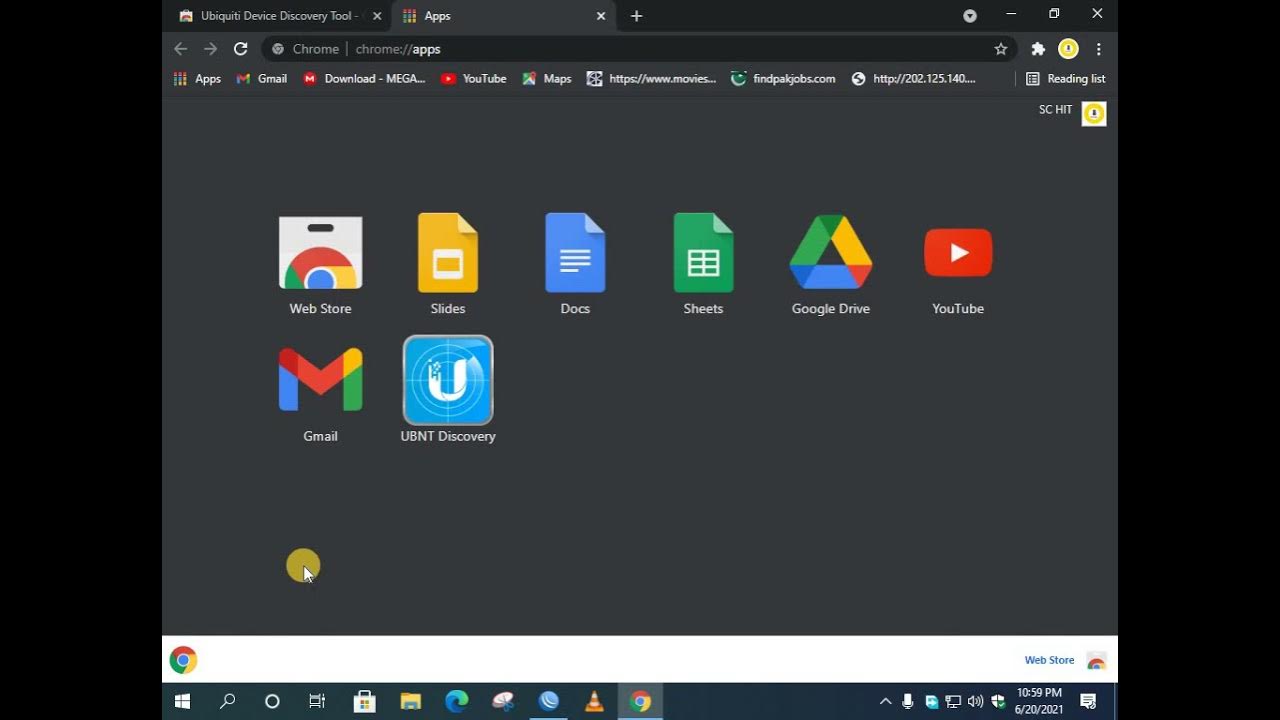The width and height of the screenshot is (1280, 720).
Task: Close the Apps tab
Action: click(x=601, y=16)
